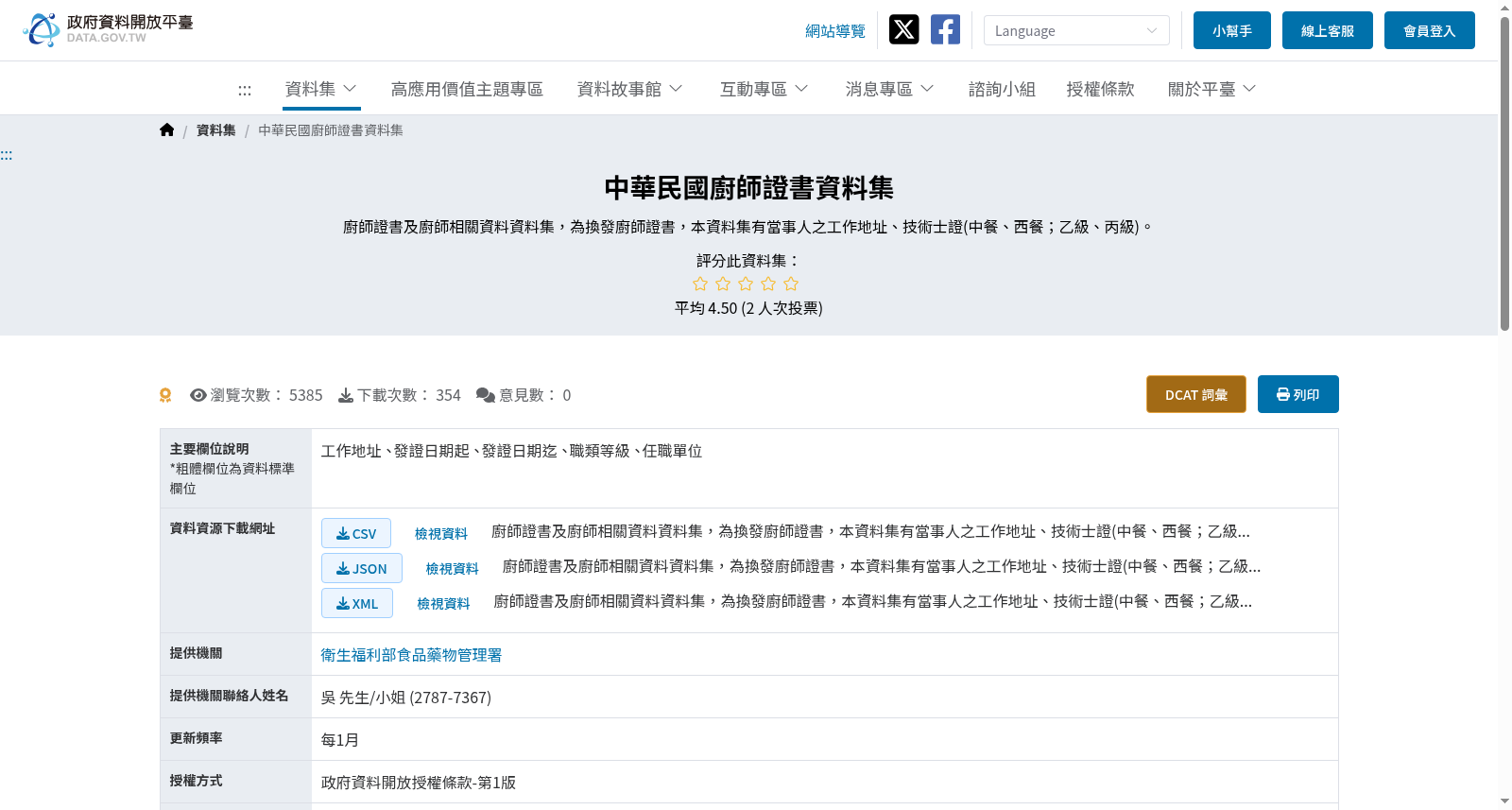This screenshot has height=810, width=1512.
Task: Click the comments icon beside 意見數
Action: point(486,395)
